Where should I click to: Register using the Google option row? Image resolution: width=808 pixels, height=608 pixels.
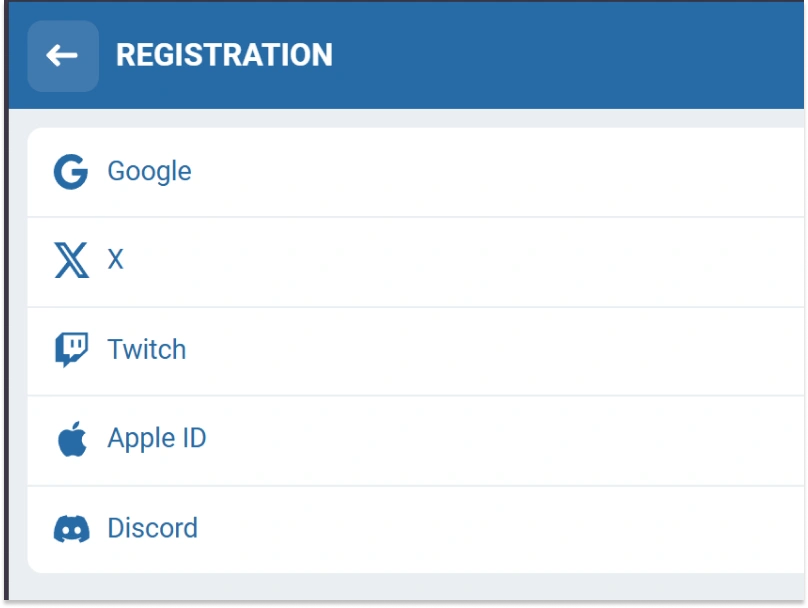tap(450, 172)
